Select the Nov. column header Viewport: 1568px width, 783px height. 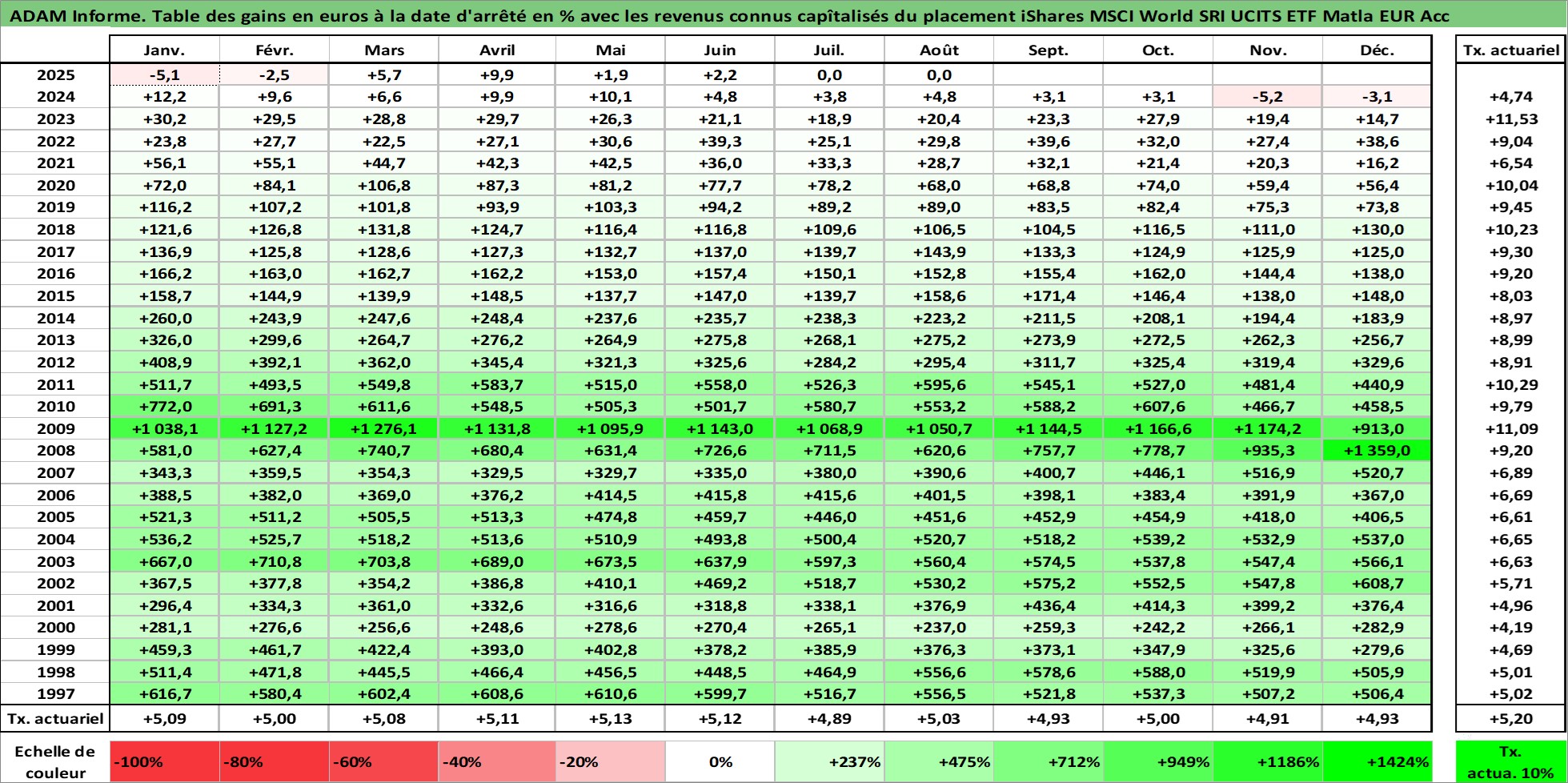[x=1268, y=50]
